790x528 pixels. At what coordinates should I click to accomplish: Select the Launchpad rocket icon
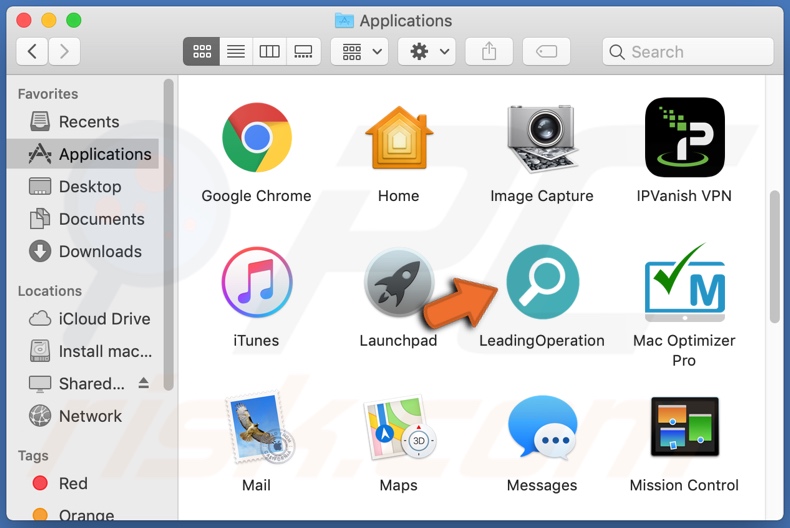[x=399, y=282]
